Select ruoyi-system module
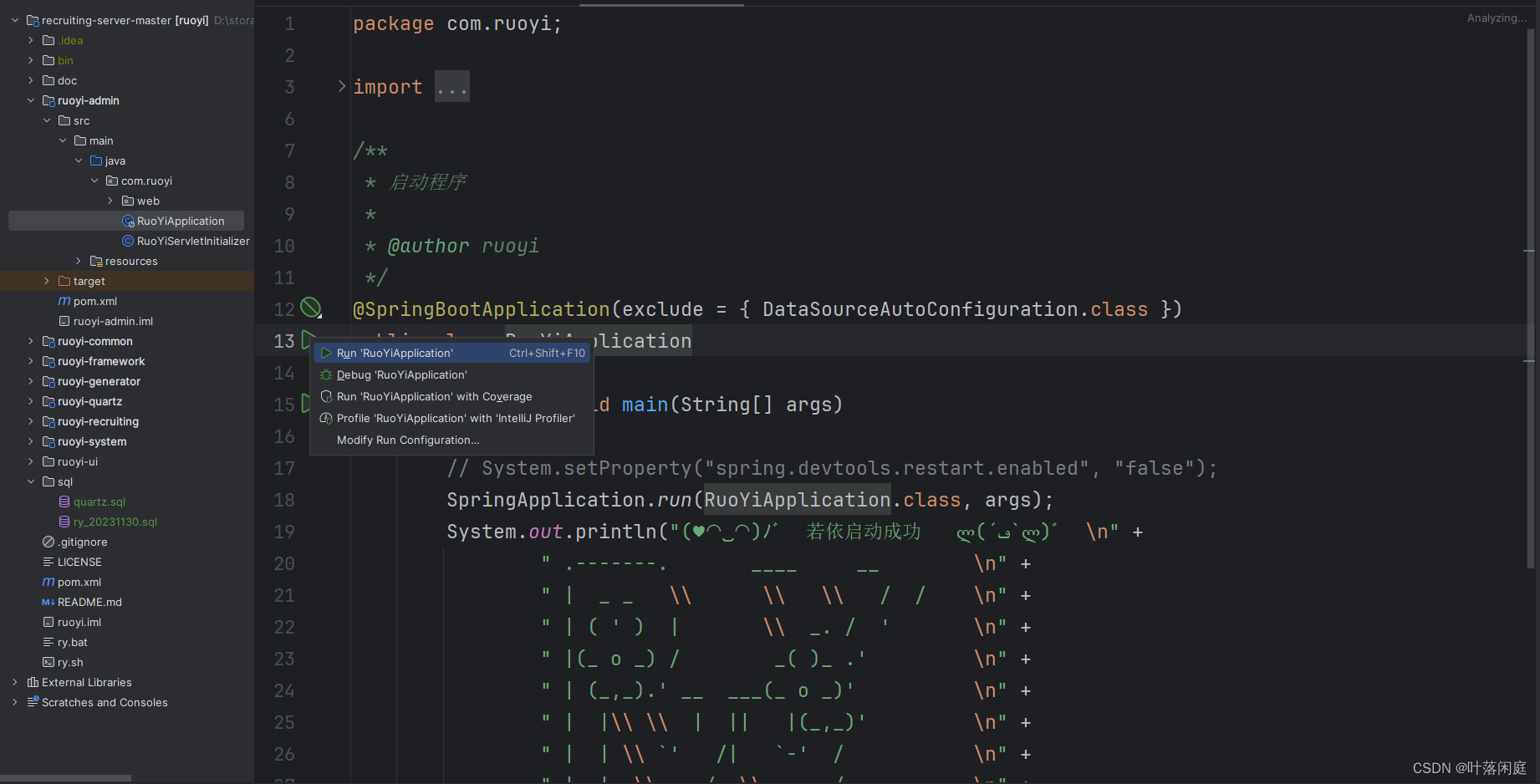The height and width of the screenshot is (784, 1540). 92,441
